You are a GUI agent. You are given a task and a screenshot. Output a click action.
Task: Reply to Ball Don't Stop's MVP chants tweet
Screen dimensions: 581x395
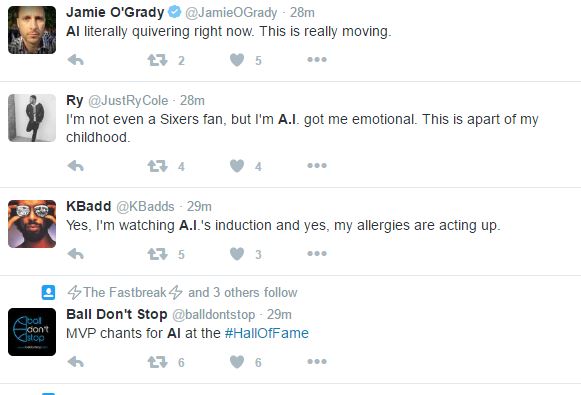[x=76, y=362]
